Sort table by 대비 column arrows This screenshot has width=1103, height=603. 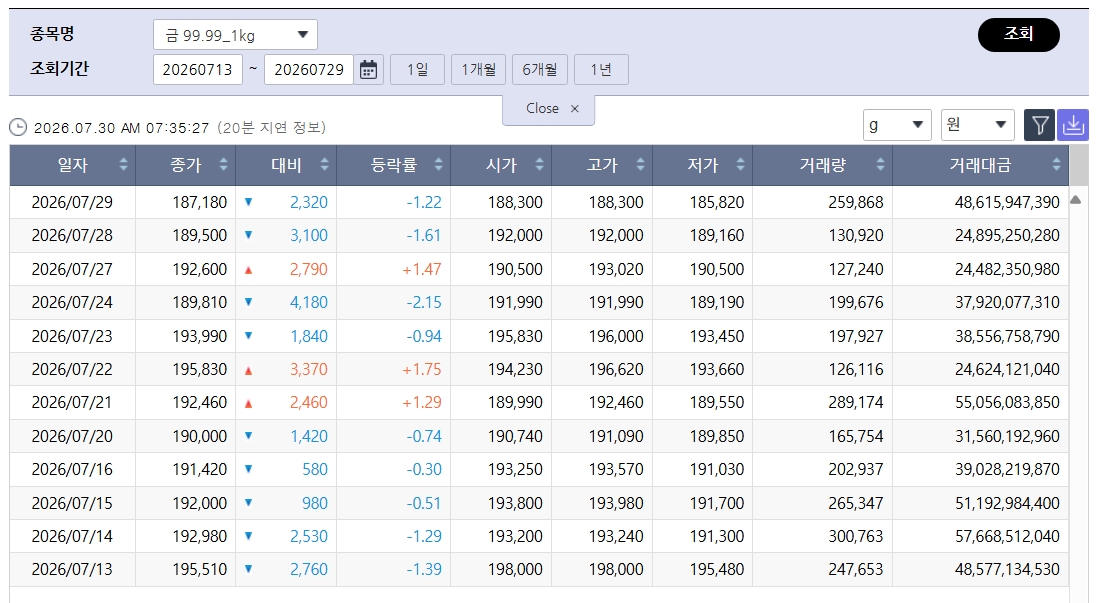(324, 165)
